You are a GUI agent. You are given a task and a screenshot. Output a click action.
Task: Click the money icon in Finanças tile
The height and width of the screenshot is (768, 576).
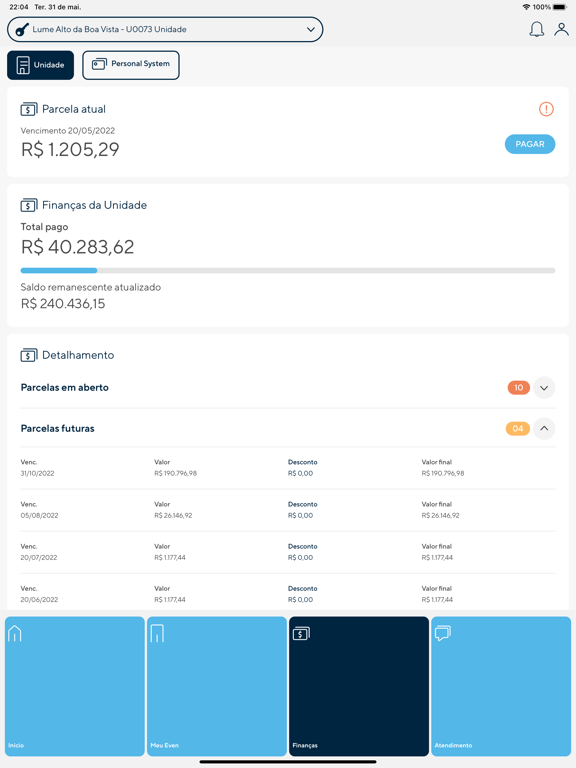click(301, 633)
